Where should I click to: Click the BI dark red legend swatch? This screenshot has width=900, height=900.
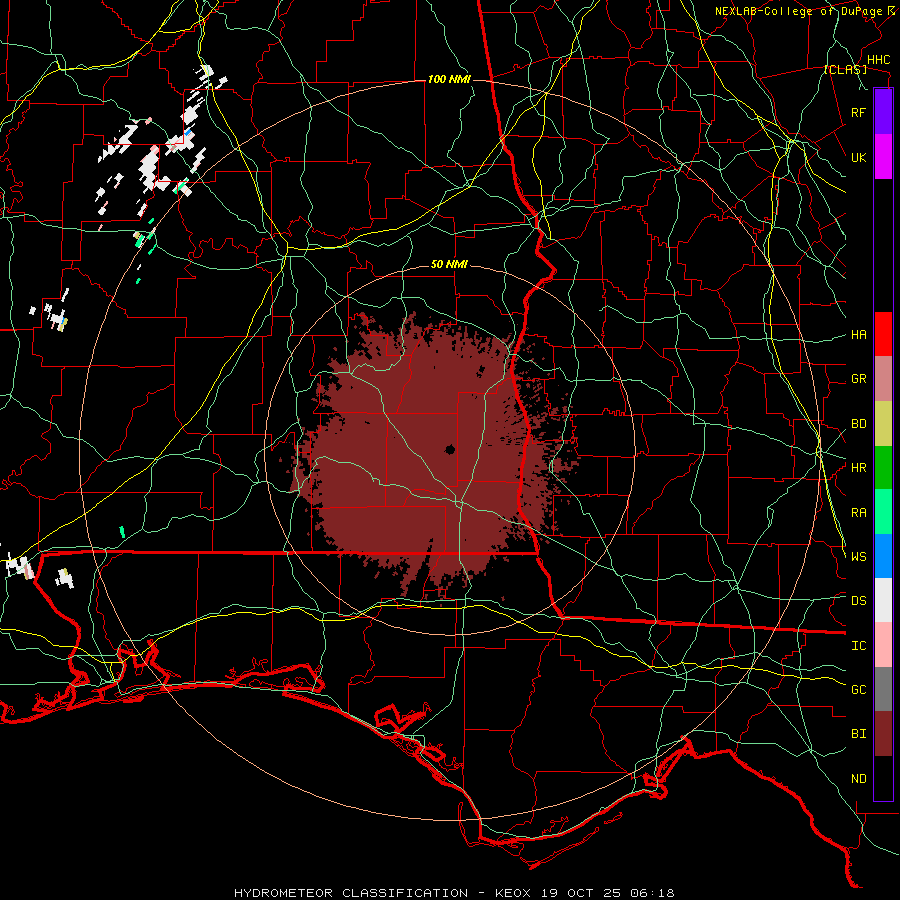(883, 734)
